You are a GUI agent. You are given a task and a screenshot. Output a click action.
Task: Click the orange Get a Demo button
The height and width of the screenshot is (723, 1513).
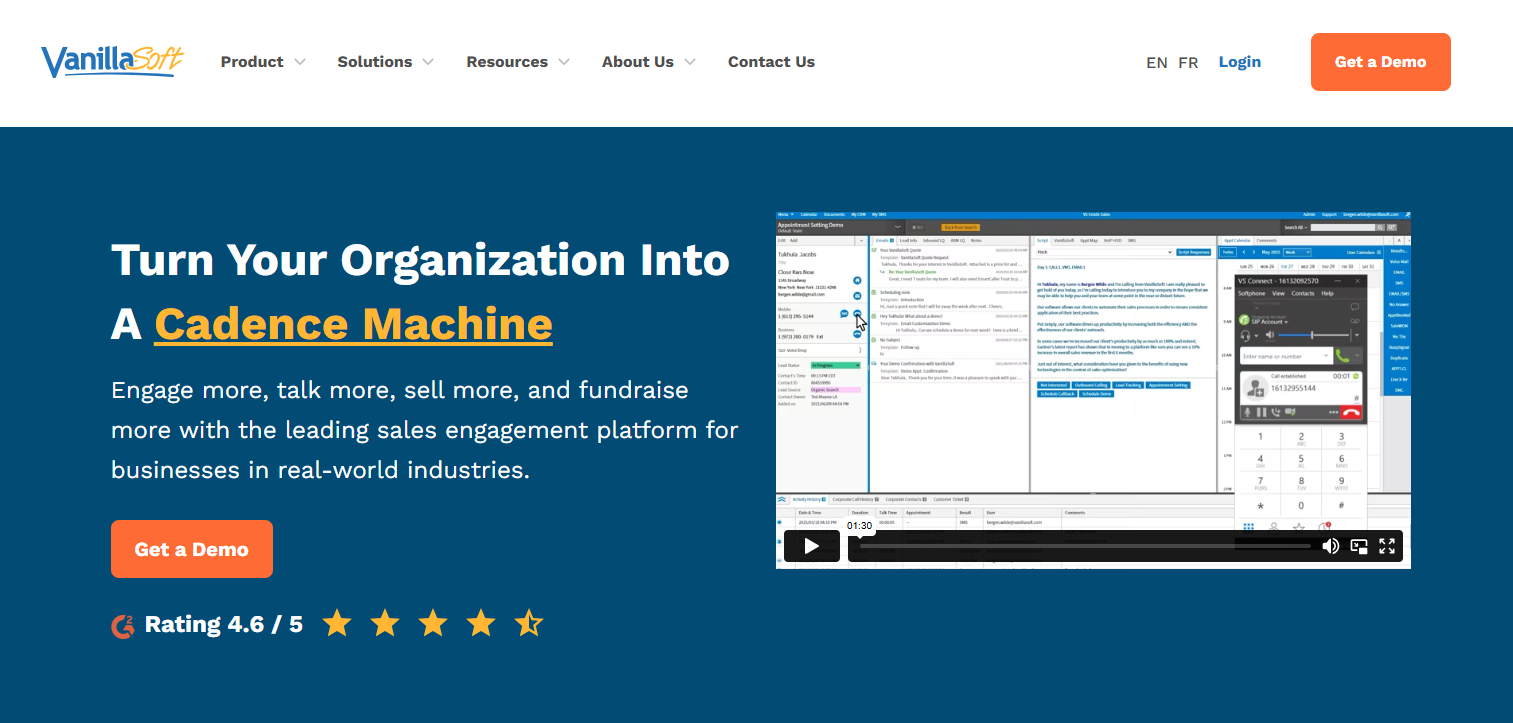pyautogui.click(x=1381, y=61)
